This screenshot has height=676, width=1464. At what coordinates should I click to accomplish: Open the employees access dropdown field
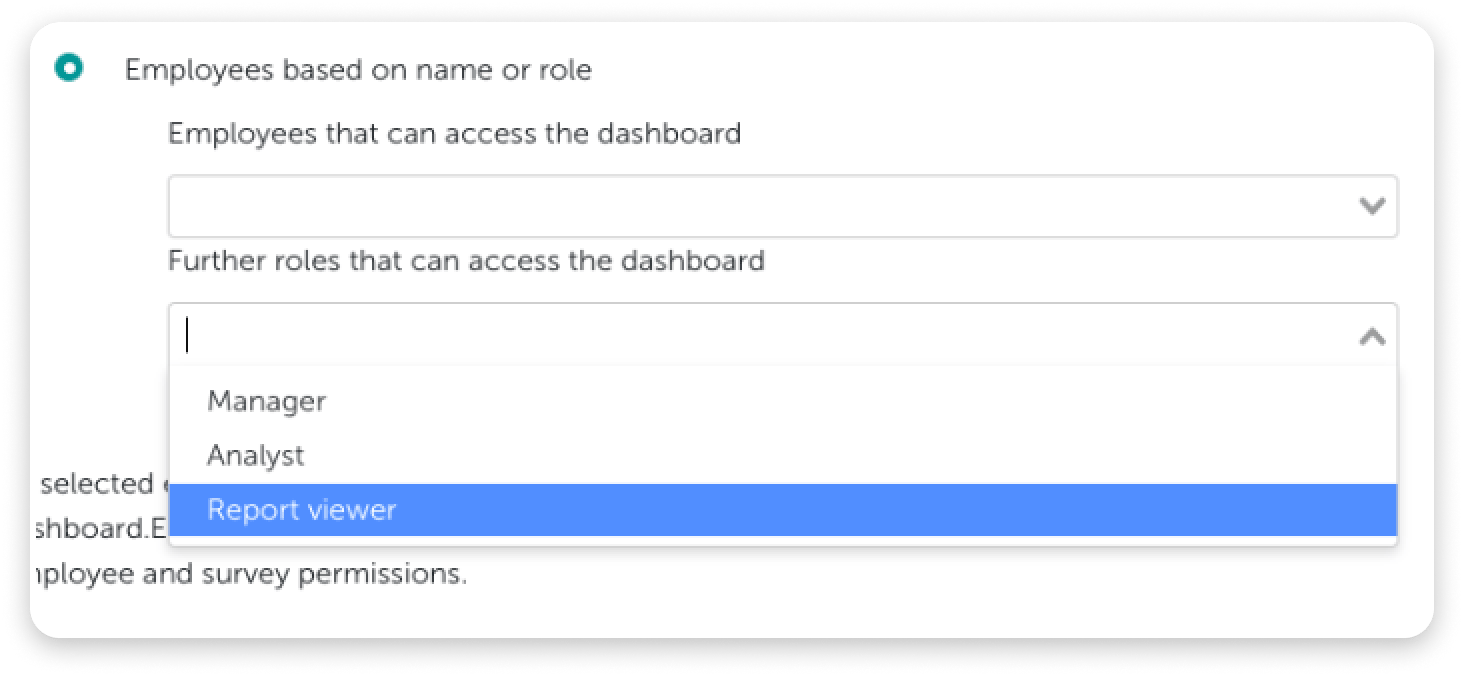click(x=782, y=206)
